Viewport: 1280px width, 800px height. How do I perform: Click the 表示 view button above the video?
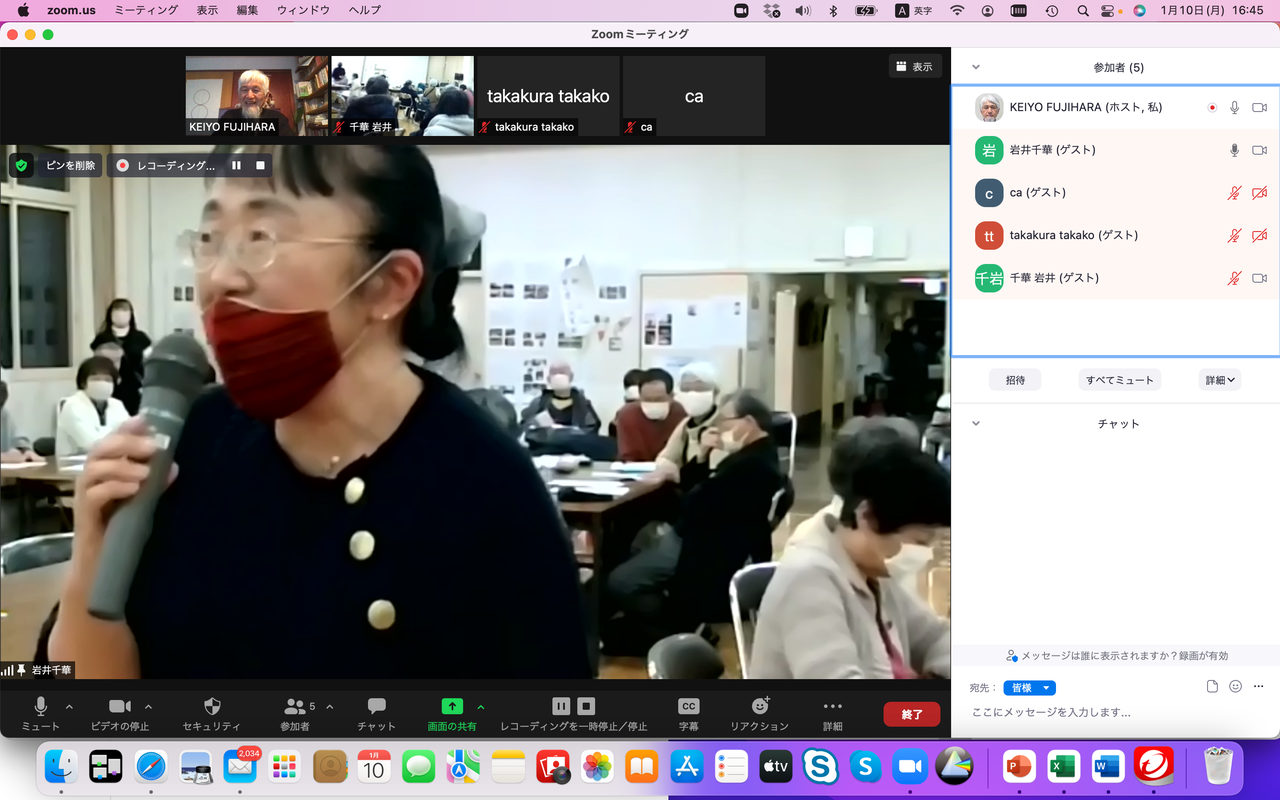click(x=914, y=66)
